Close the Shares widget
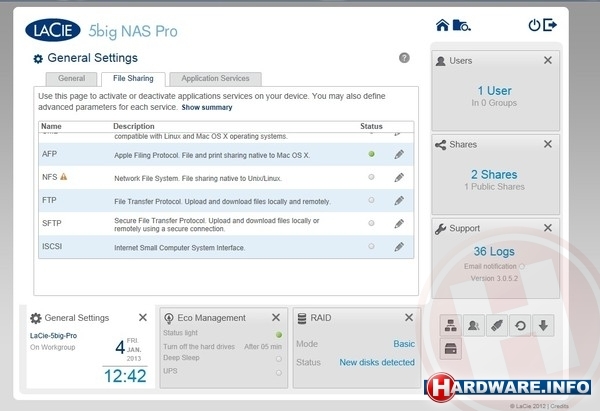The height and width of the screenshot is (411, 600). (x=548, y=144)
